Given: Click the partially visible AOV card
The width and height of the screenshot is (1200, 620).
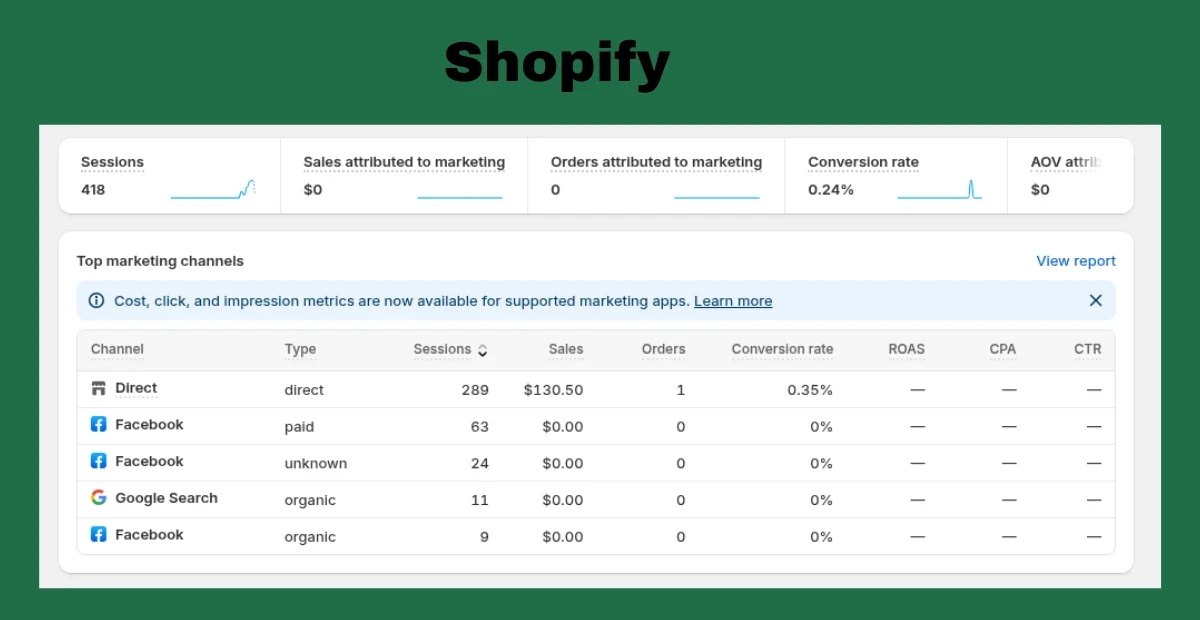Looking at the screenshot, I should point(1068,176).
